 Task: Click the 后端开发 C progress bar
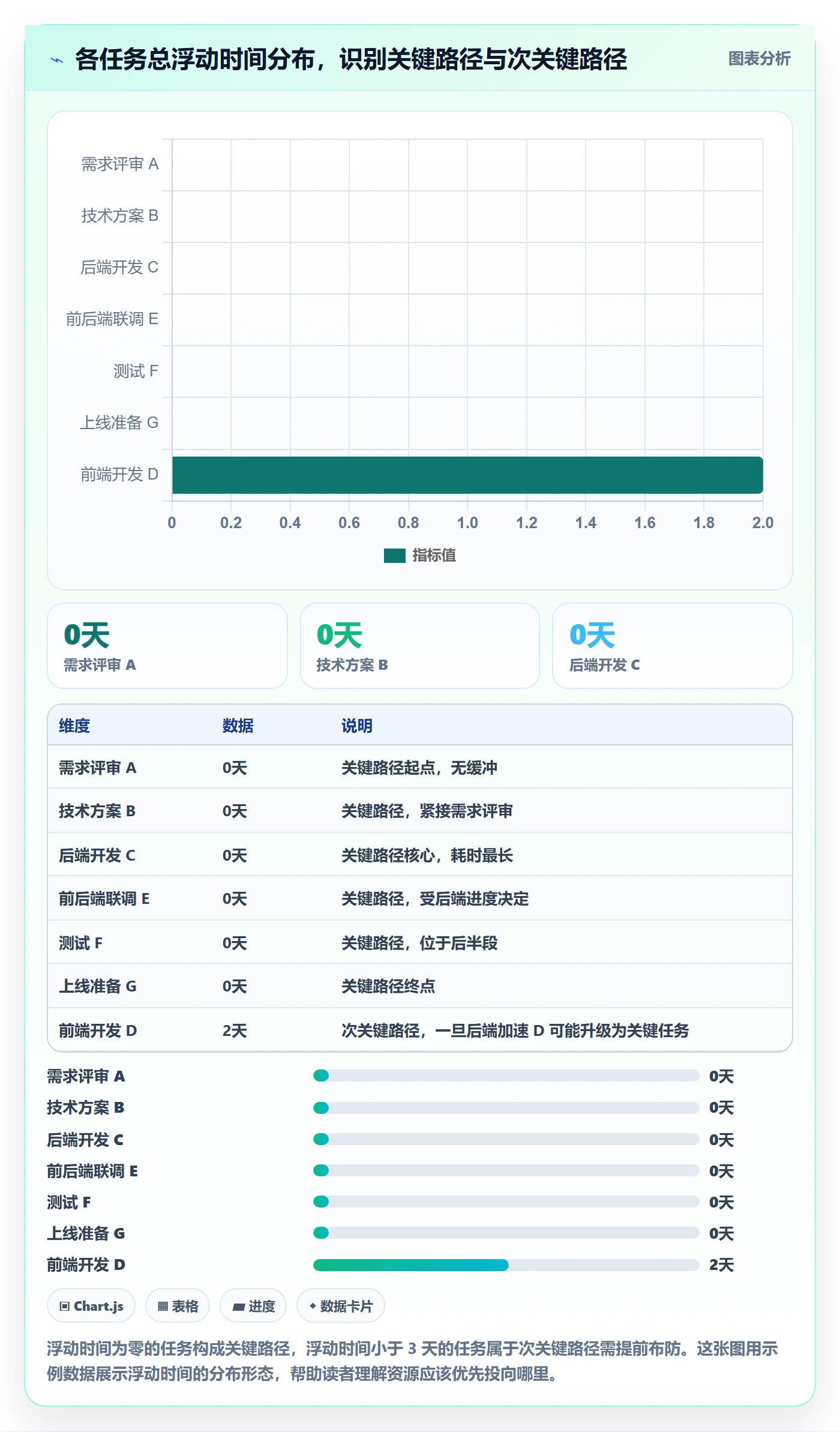(506, 1139)
